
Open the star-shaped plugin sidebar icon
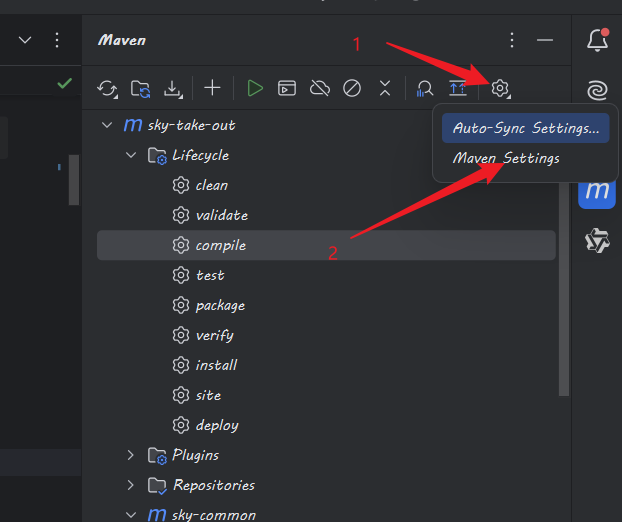[x=597, y=240]
